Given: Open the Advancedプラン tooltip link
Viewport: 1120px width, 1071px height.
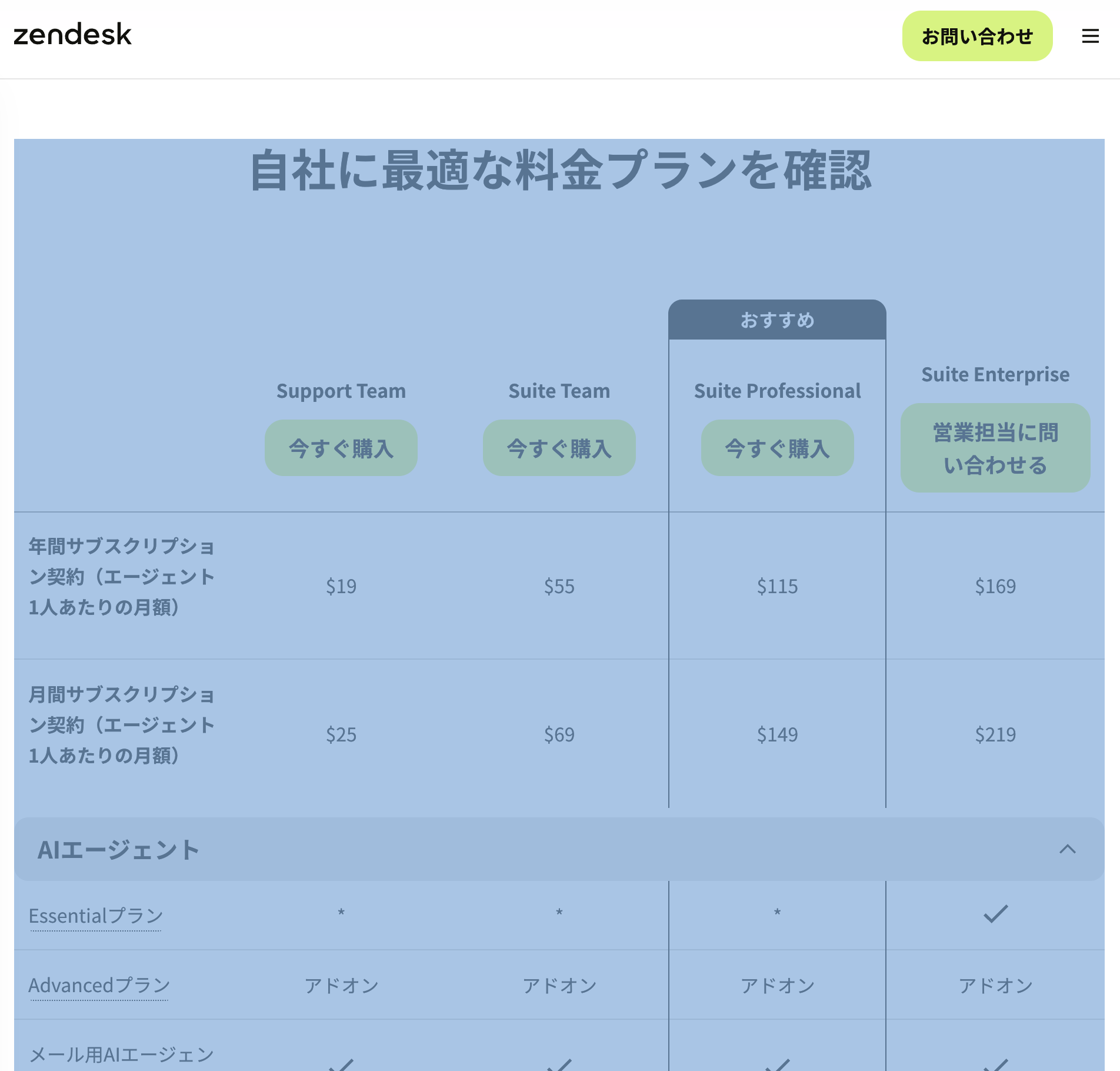Looking at the screenshot, I should (99, 985).
